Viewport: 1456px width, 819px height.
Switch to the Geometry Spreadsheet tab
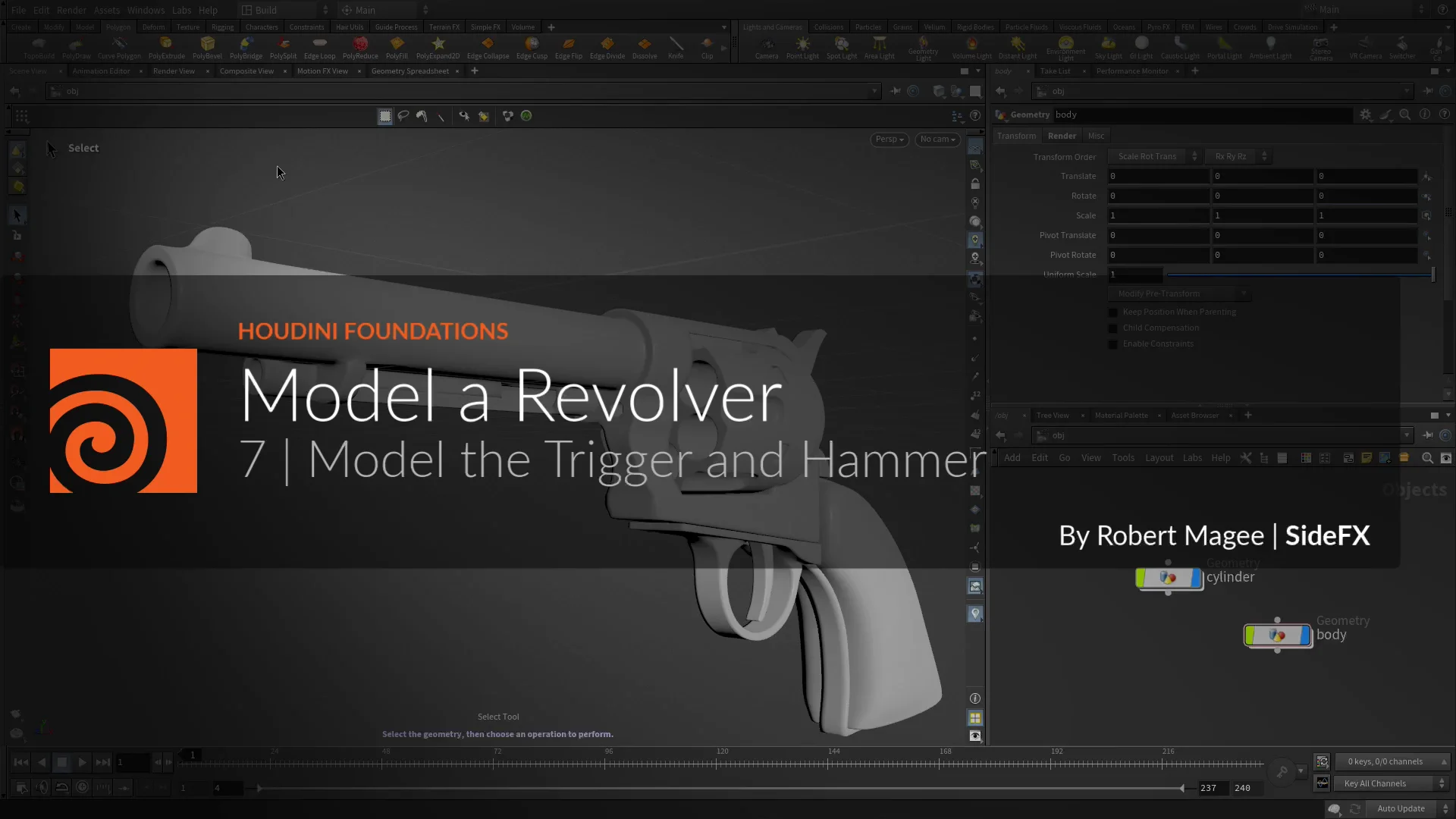click(x=410, y=71)
